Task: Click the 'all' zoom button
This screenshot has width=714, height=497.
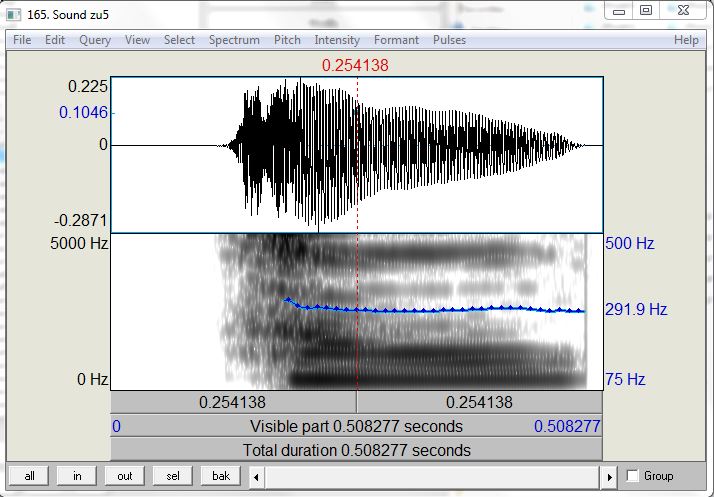Action: coord(29,476)
